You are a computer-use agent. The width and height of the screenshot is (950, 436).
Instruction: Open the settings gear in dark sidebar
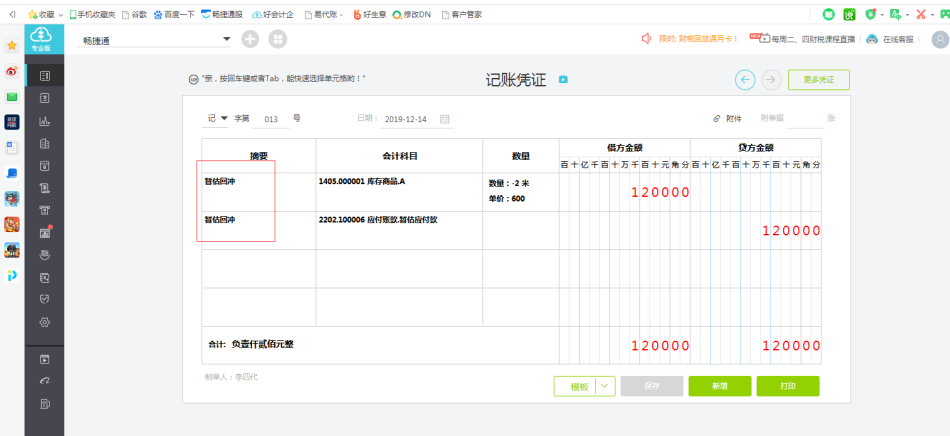44,322
